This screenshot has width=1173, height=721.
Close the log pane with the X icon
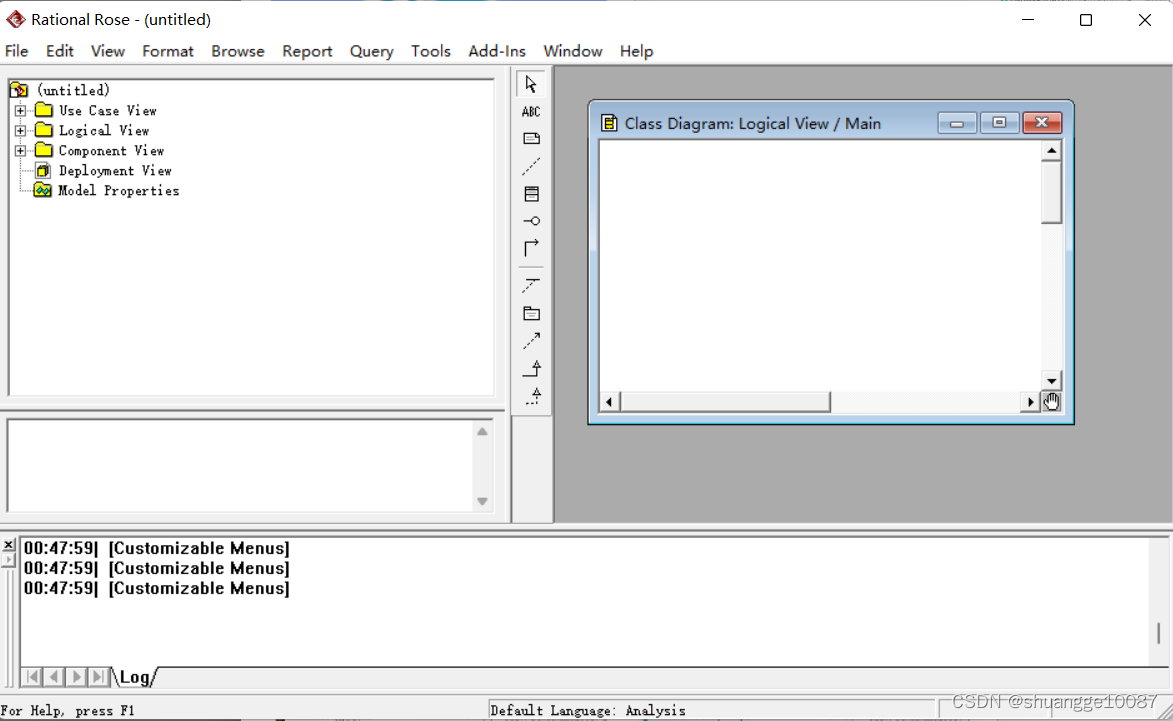[8, 545]
